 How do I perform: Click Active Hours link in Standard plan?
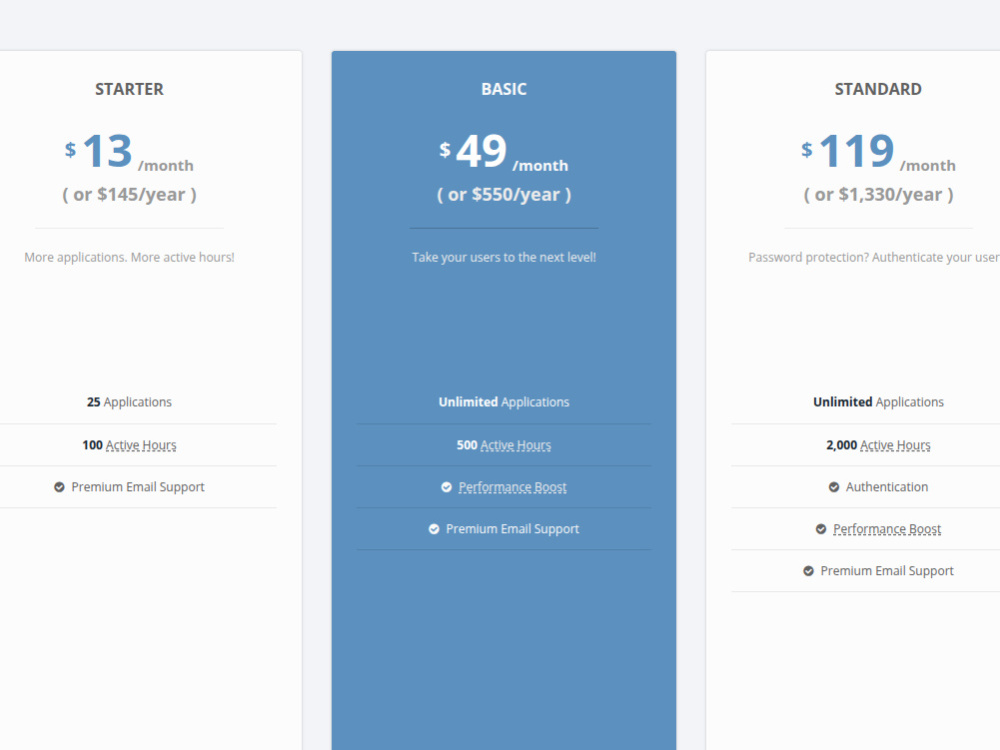click(x=895, y=445)
